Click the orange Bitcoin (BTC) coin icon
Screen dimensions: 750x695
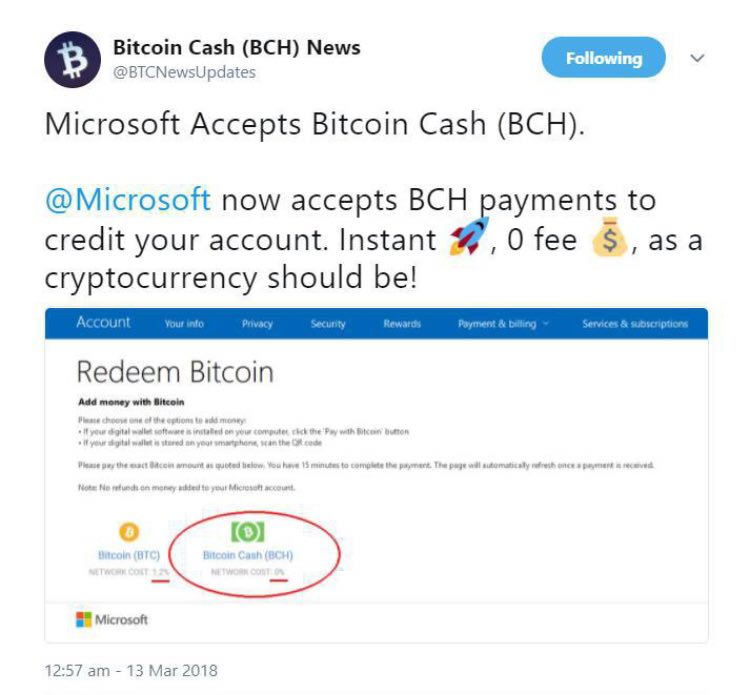[x=129, y=531]
